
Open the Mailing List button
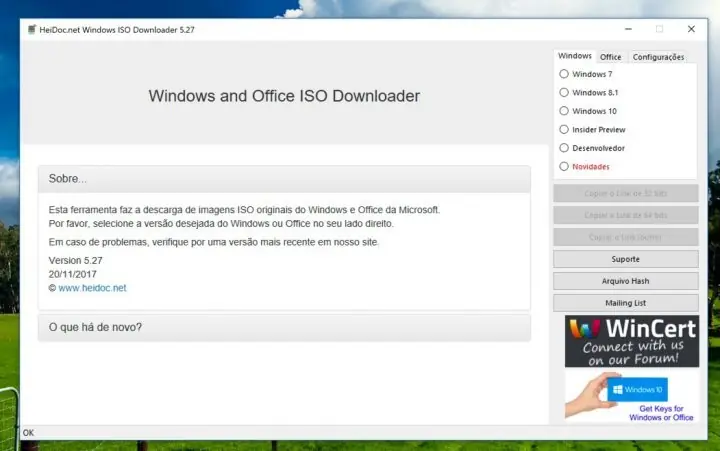(x=625, y=303)
